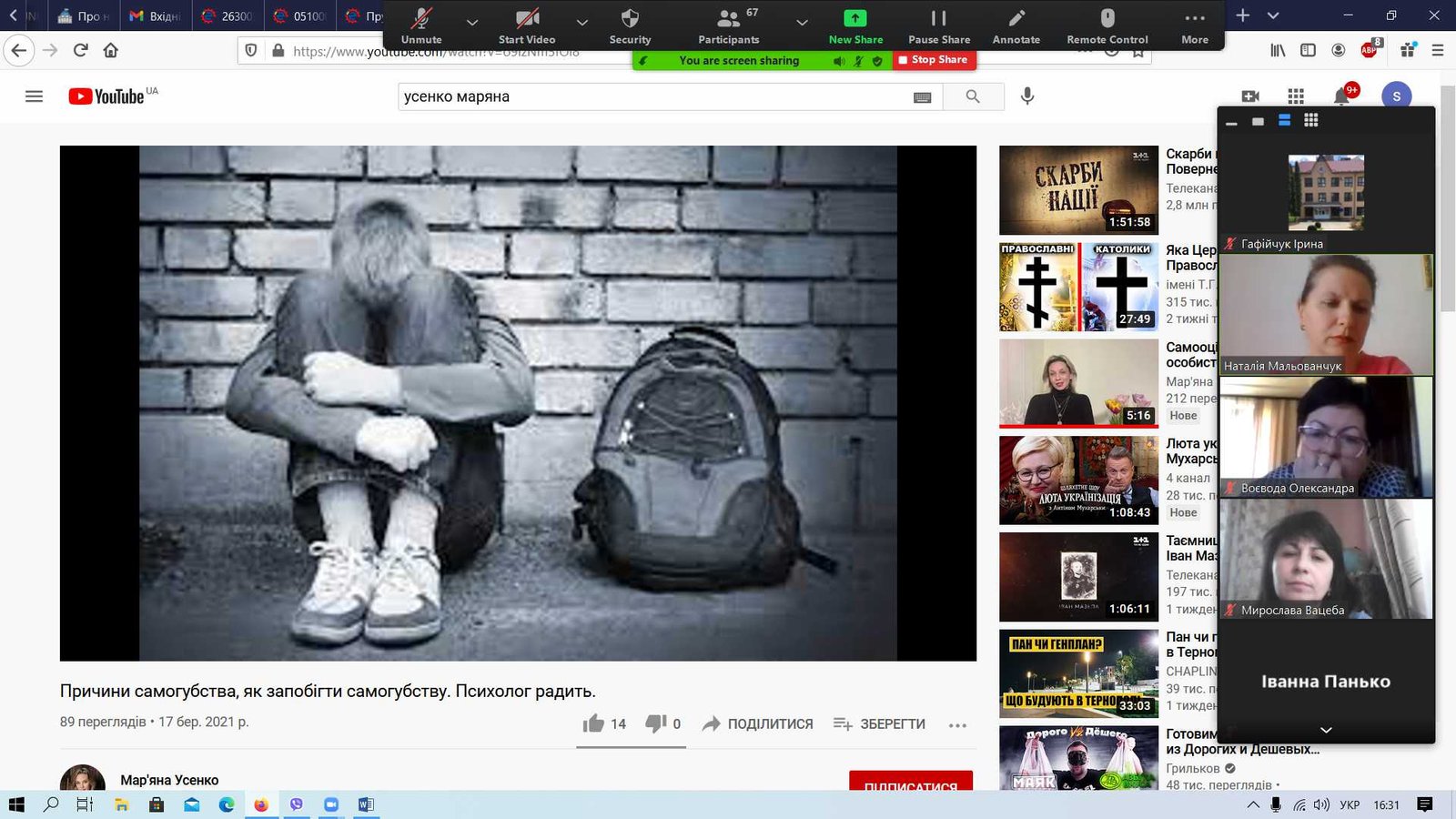
Task: Click the ПОДІЛИТИСЯ share button
Action: tap(758, 723)
